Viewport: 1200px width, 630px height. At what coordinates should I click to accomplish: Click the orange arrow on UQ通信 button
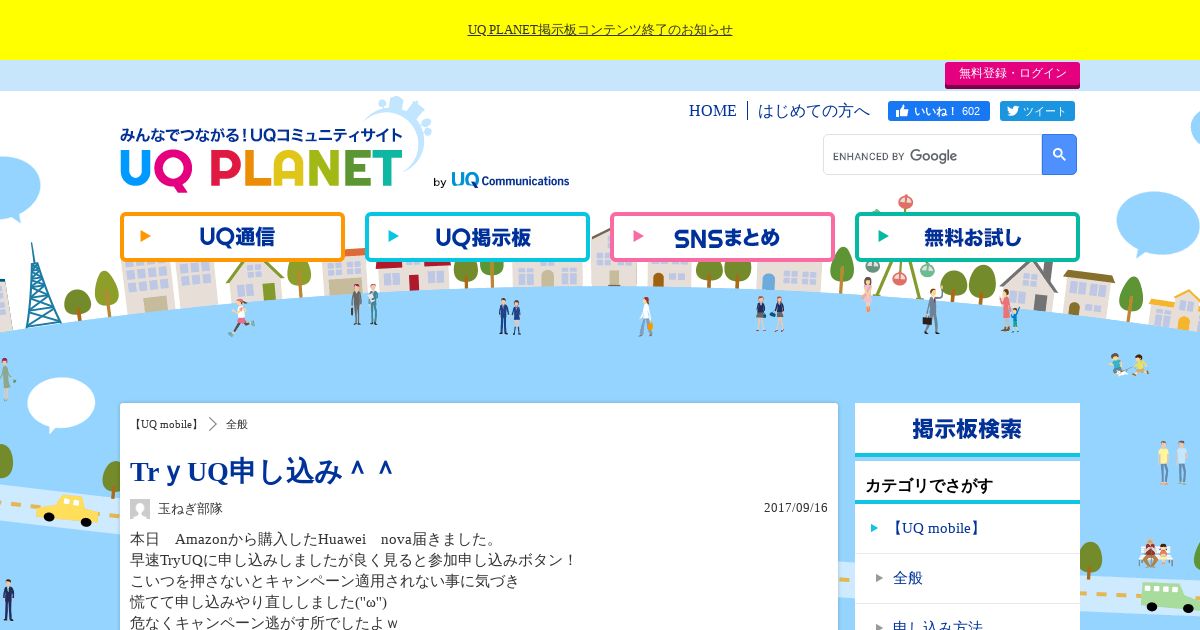(146, 237)
